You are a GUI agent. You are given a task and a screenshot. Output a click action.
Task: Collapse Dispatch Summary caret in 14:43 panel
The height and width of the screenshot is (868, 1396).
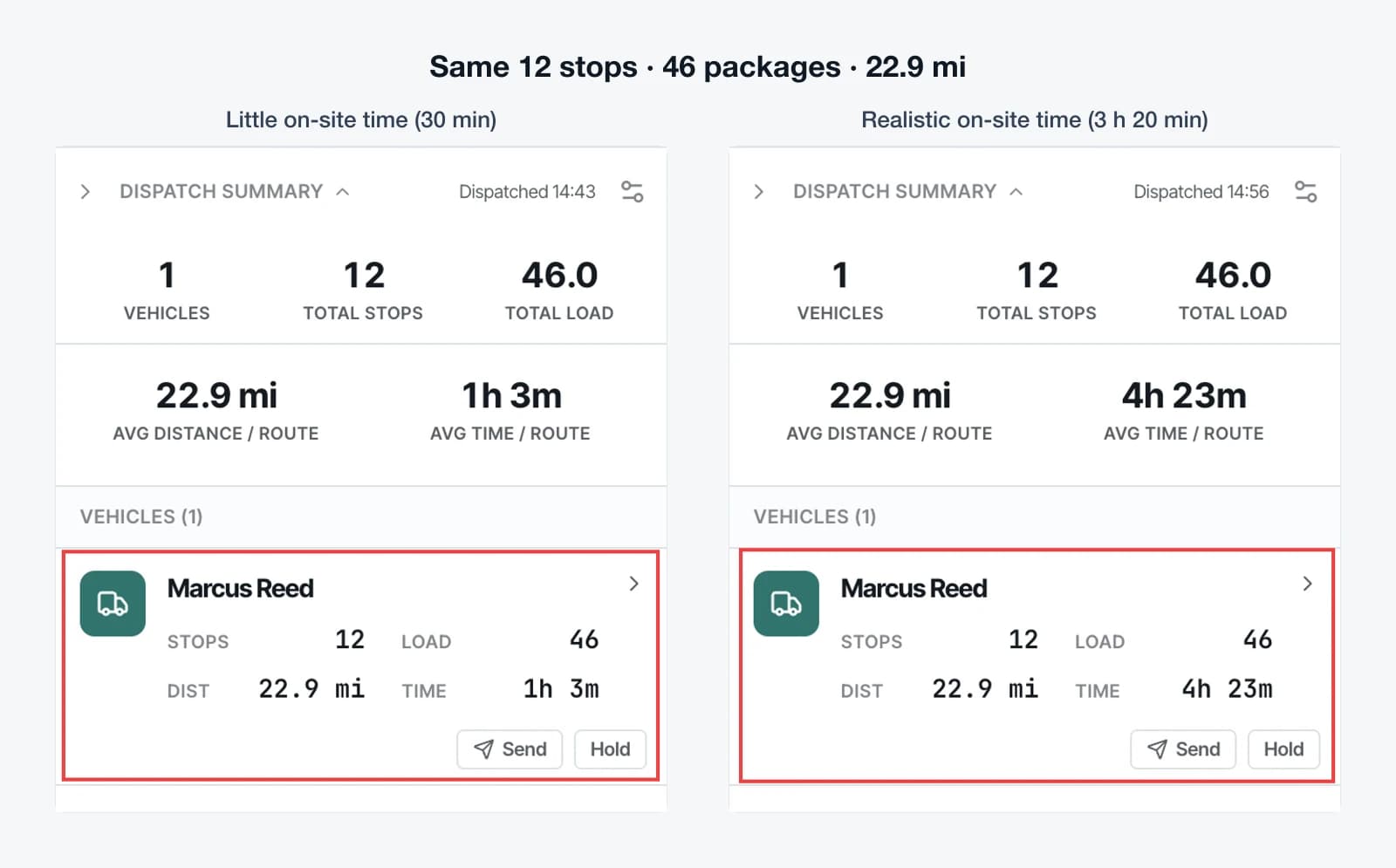[343, 191]
